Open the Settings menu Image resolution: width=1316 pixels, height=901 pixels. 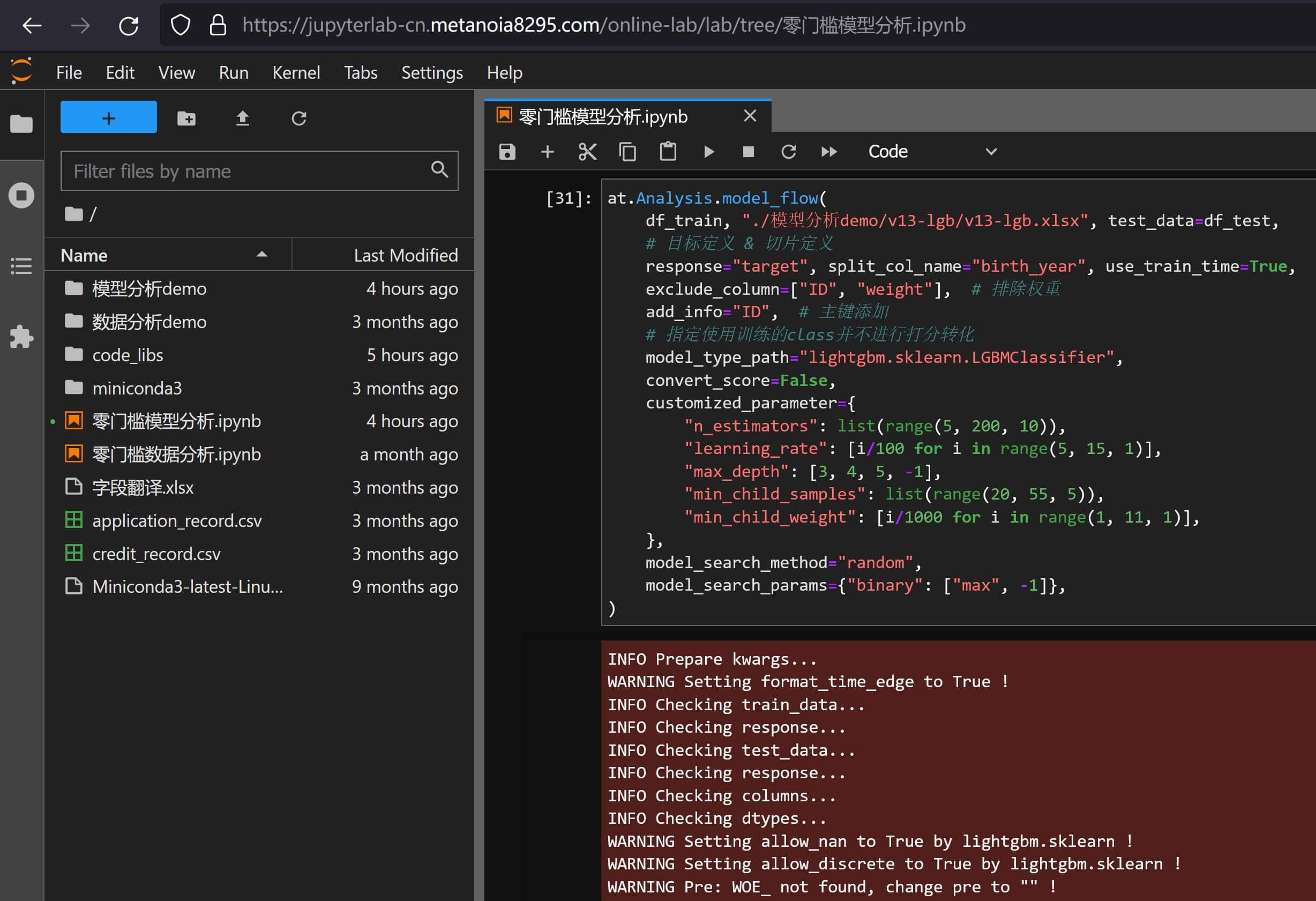[x=431, y=72]
